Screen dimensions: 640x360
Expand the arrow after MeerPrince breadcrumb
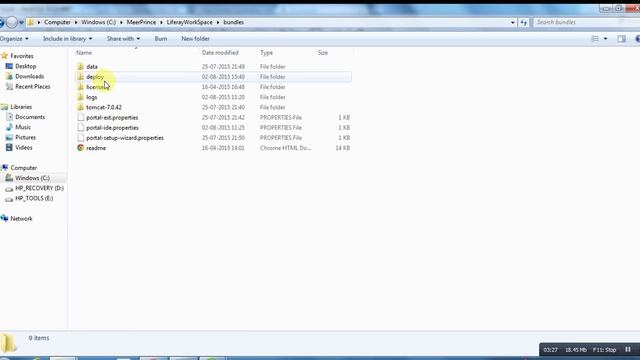pyautogui.click(x=161, y=22)
